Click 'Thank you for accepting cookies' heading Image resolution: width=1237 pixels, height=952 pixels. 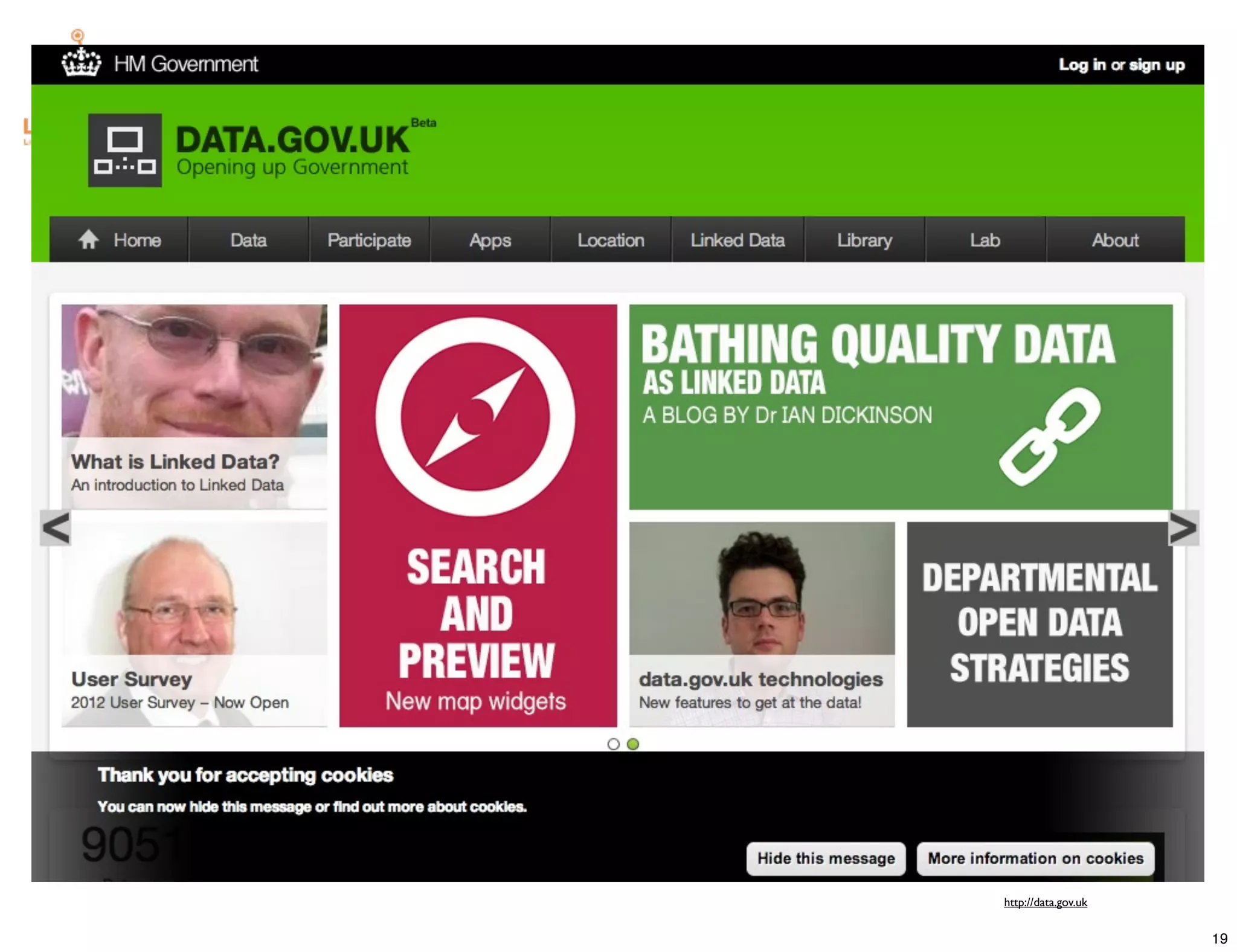point(245,775)
